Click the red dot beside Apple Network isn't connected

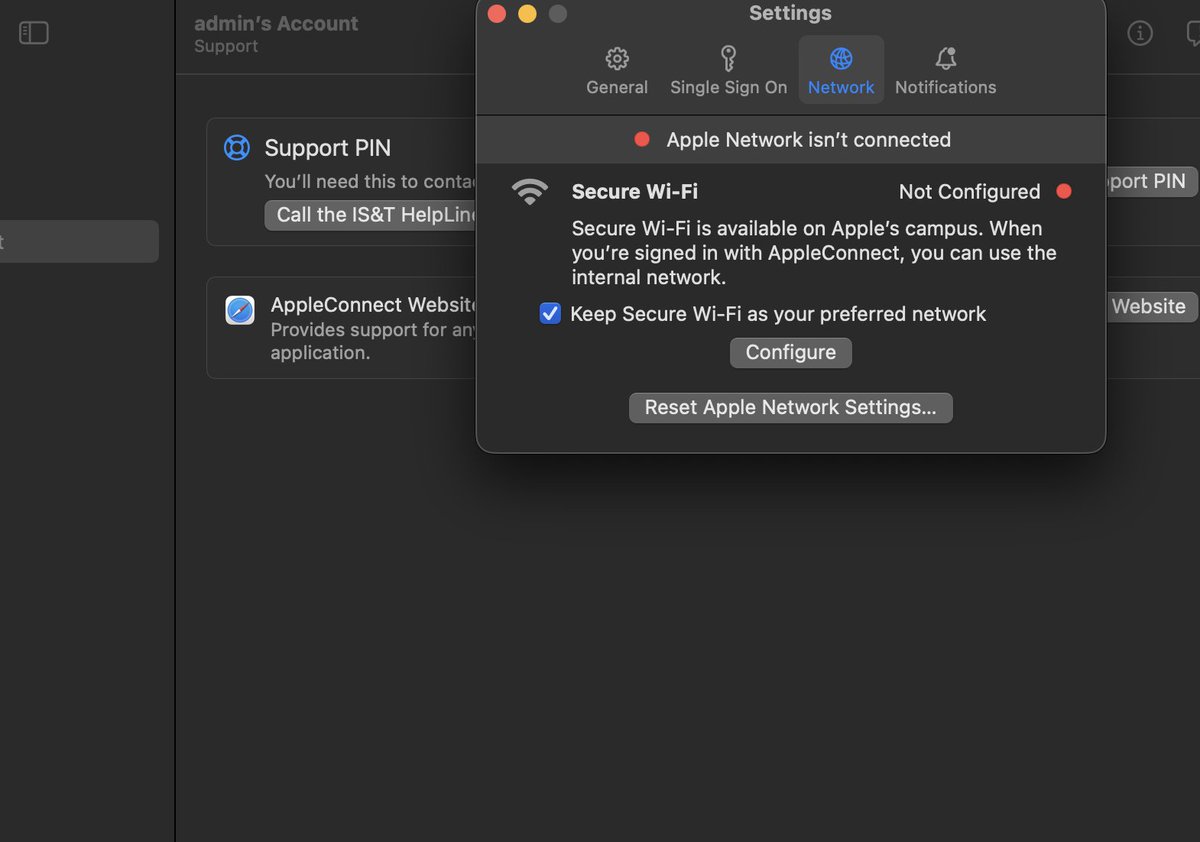tap(642, 139)
